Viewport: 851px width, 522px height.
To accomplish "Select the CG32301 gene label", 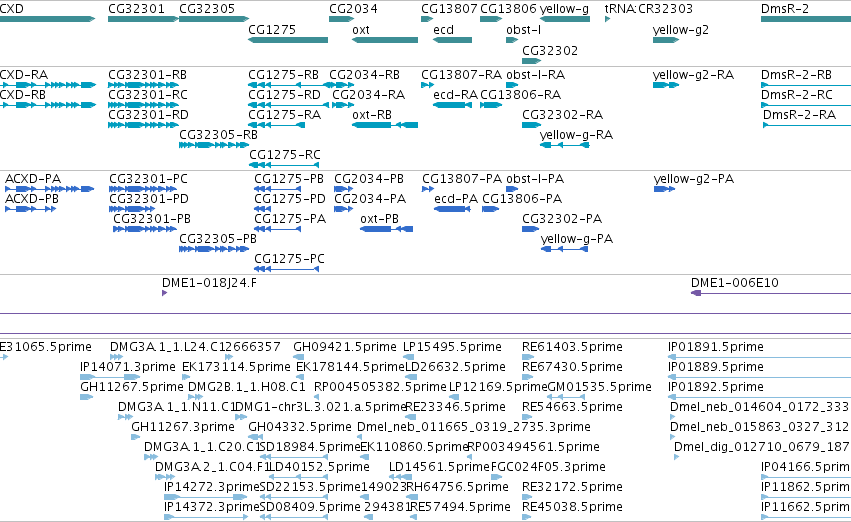I will (136, 9).
